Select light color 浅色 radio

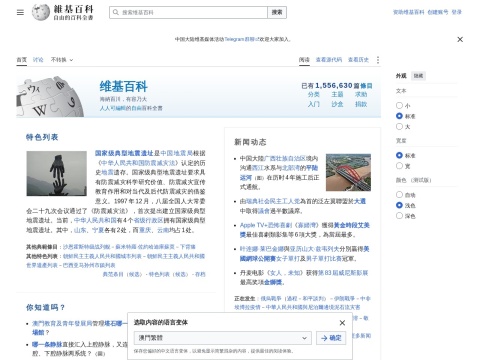click(399, 205)
